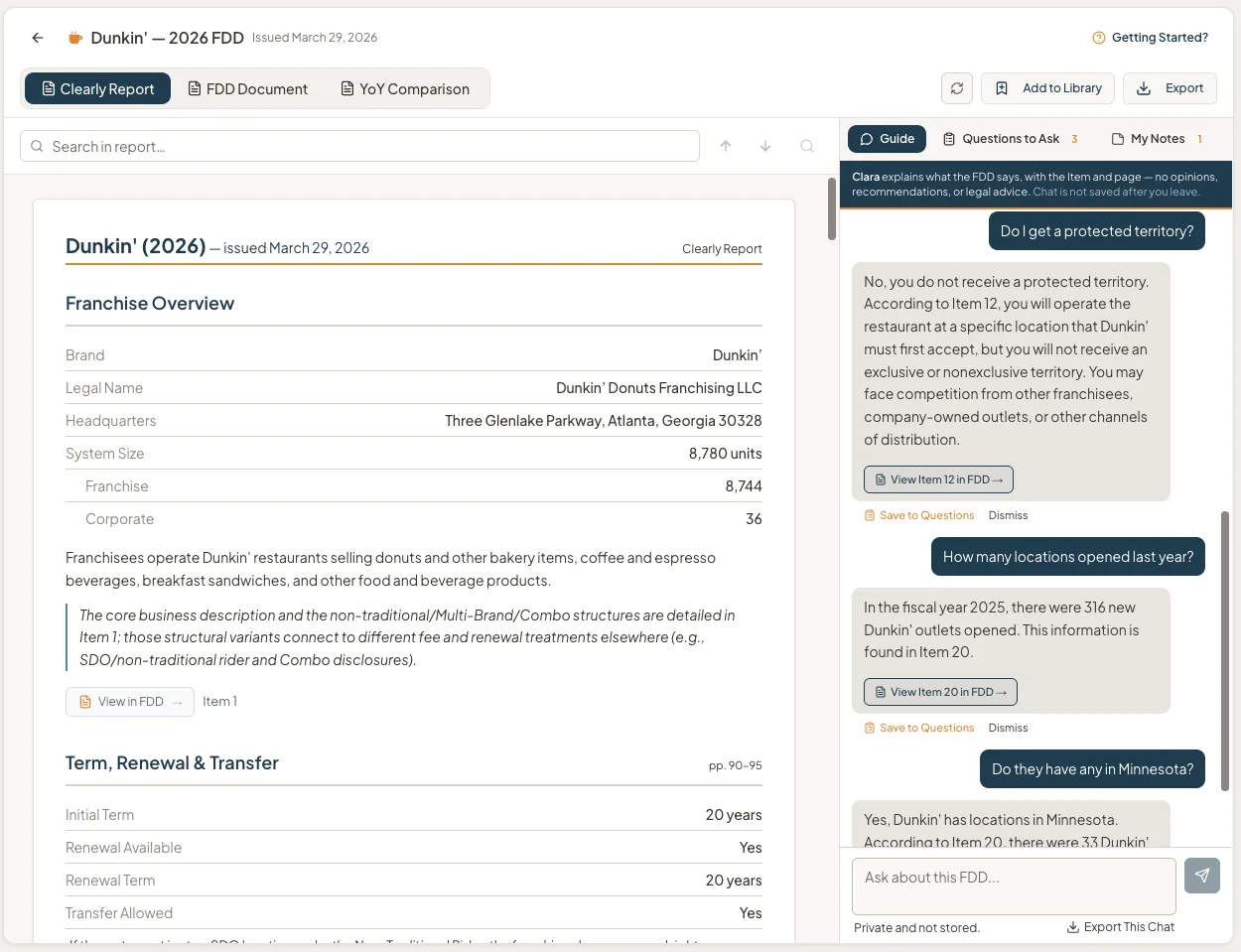Open the Questions to Ask tab
The height and width of the screenshot is (952, 1241).
[1010, 139]
